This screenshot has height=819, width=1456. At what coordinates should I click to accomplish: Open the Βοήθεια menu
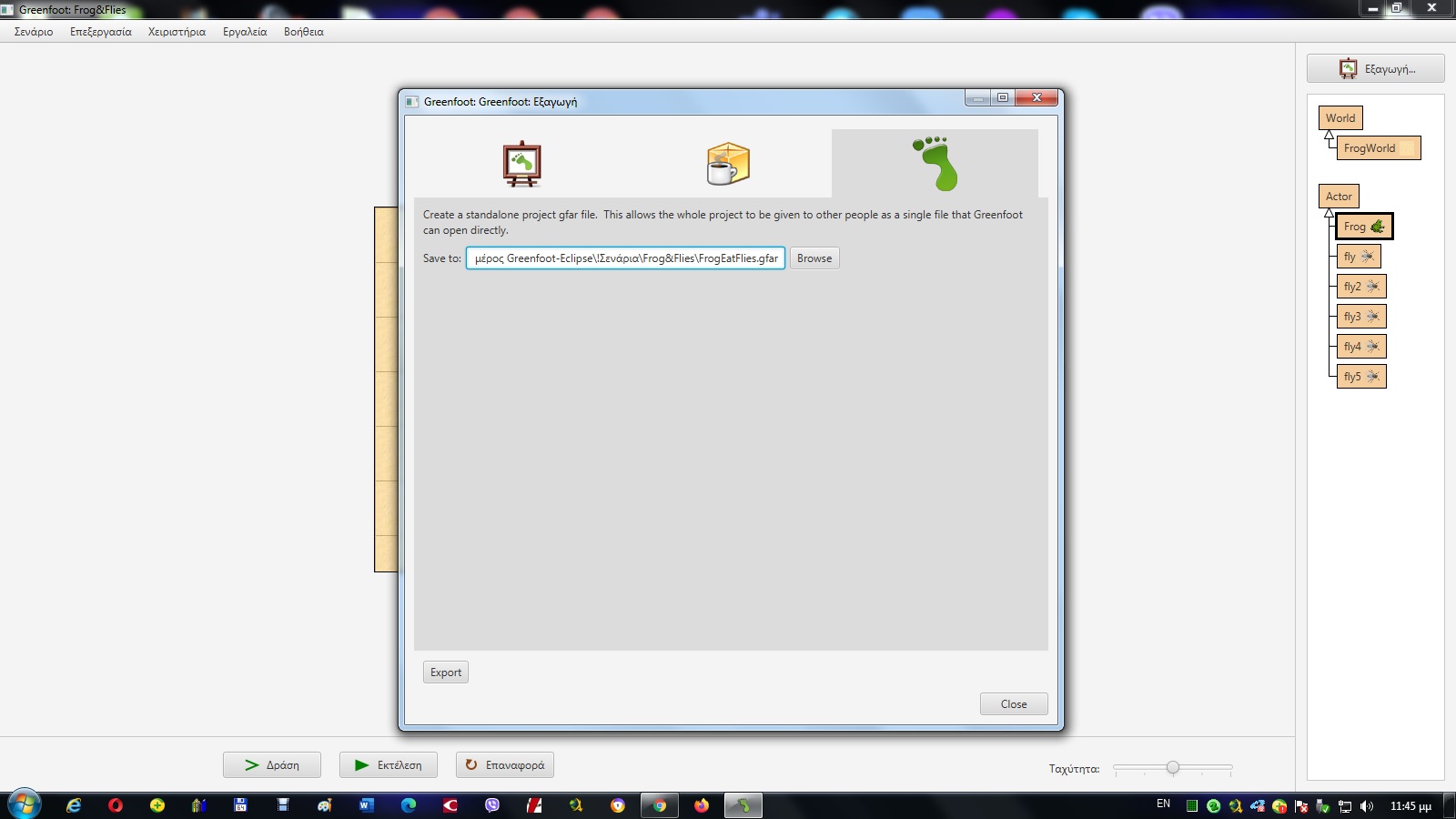click(x=304, y=32)
